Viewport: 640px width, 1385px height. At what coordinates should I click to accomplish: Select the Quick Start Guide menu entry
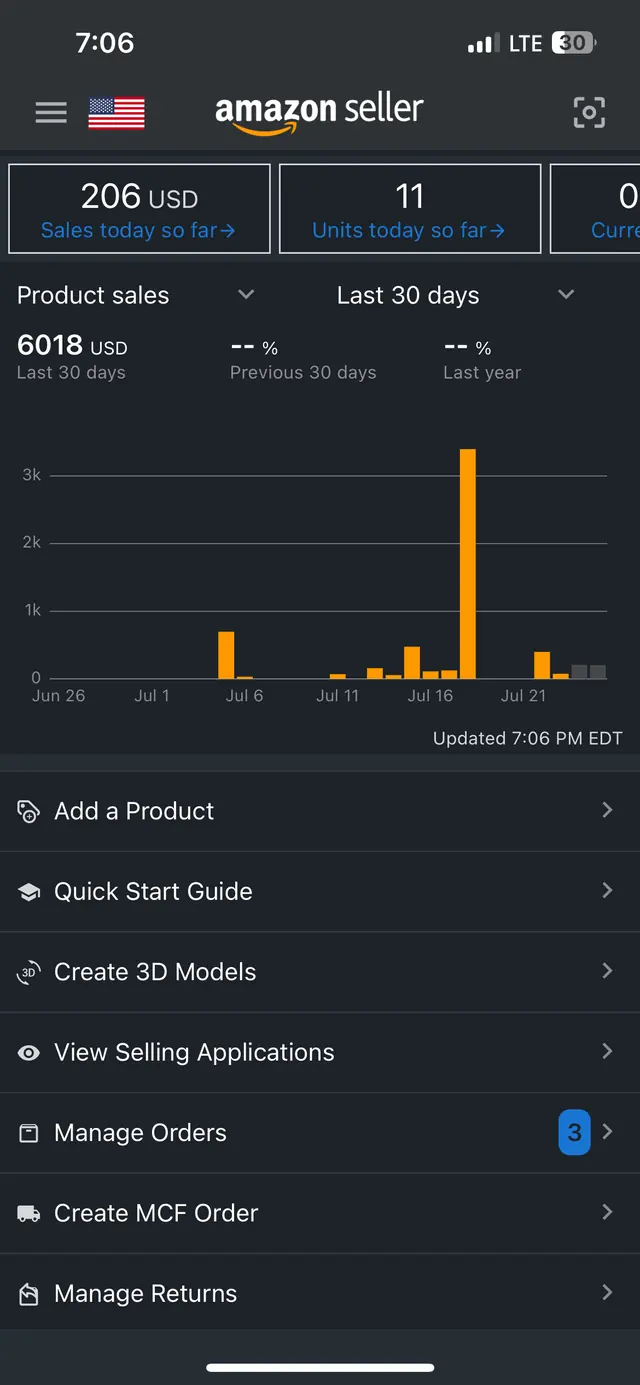[320, 892]
